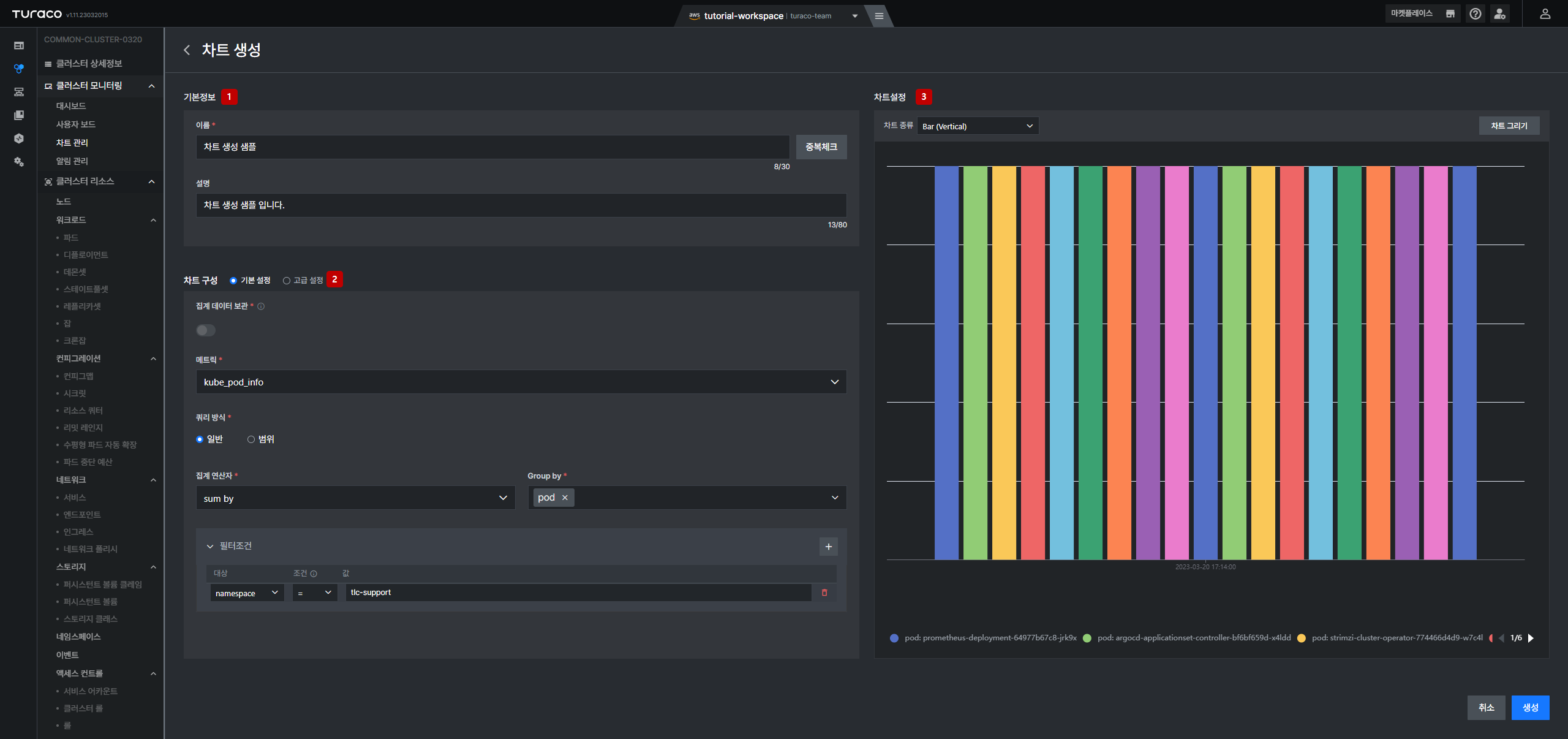This screenshot has width=1568, height=739.
Task: Collapse the 필터조건 section
Action: (210, 546)
